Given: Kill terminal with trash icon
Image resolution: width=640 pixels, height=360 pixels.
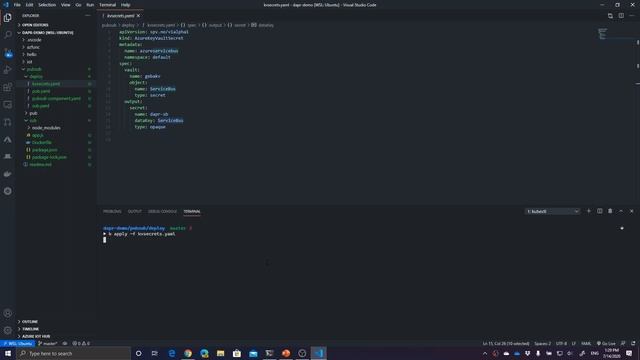Looking at the screenshot, I should pyautogui.click(x=610, y=211).
